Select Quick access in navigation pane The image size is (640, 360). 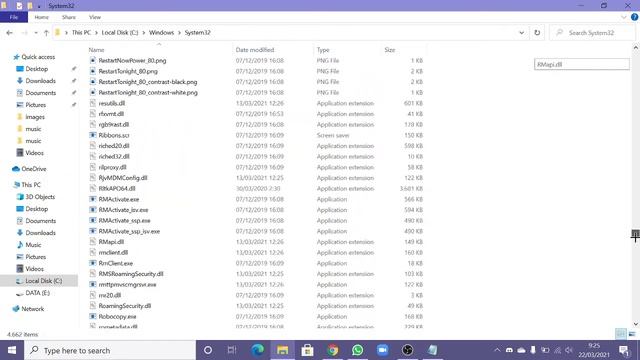coord(38,57)
